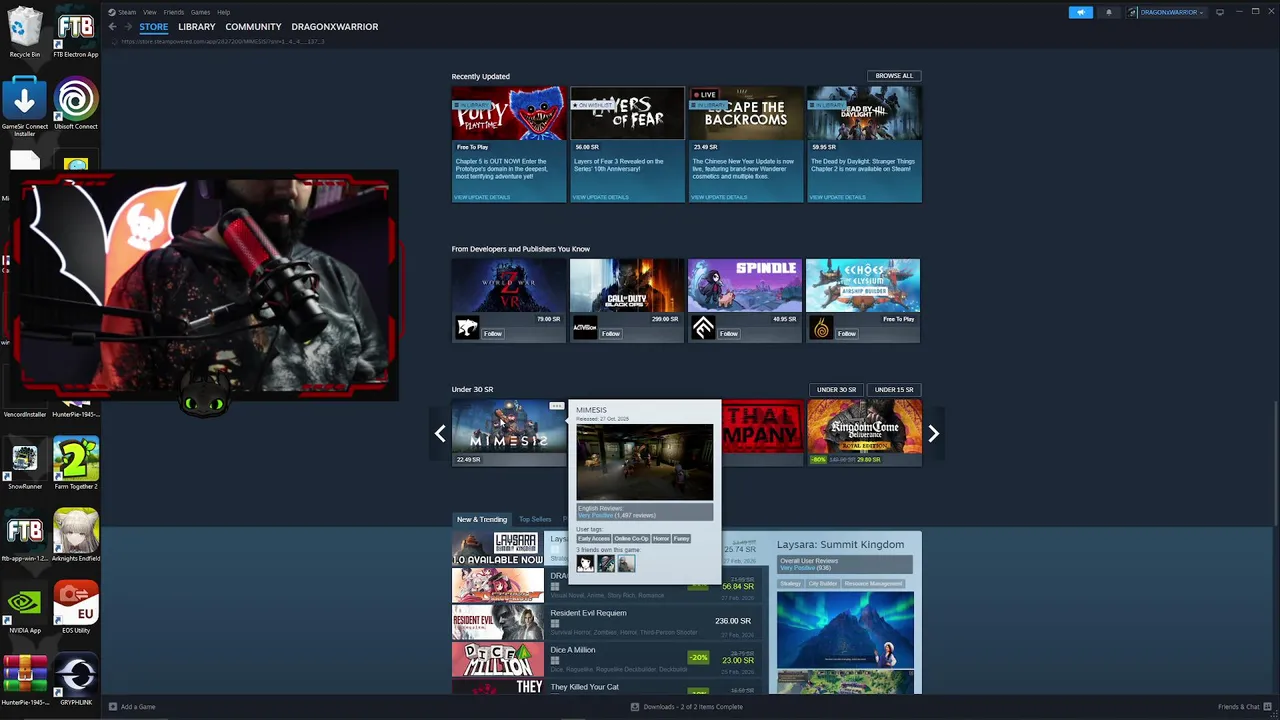The image size is (1280, 720).
Task: Click the Steam logo in the title bar
Action: point(112,12)
